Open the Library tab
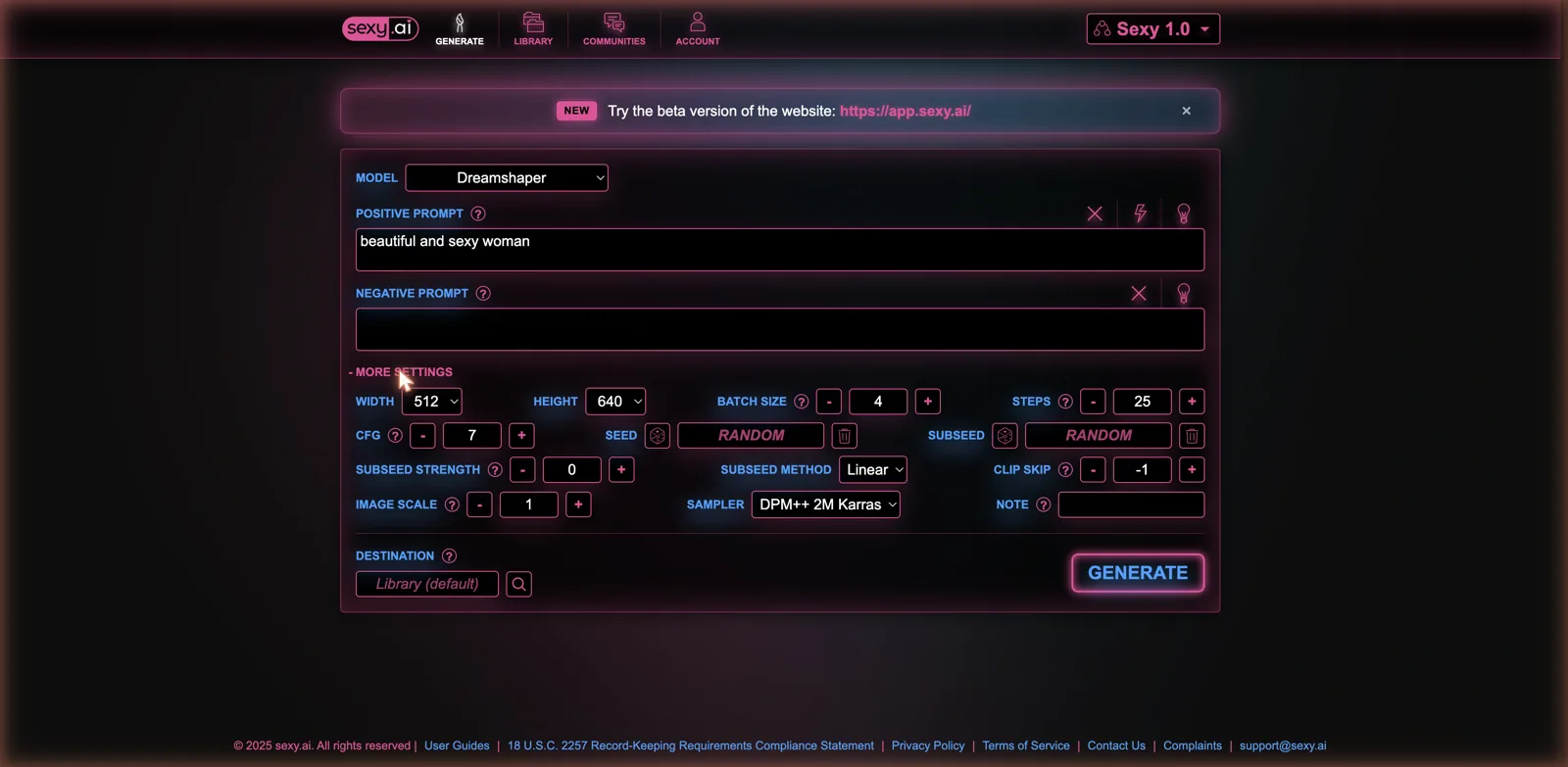Screen dimensions: 1568x767 [533, 28]
